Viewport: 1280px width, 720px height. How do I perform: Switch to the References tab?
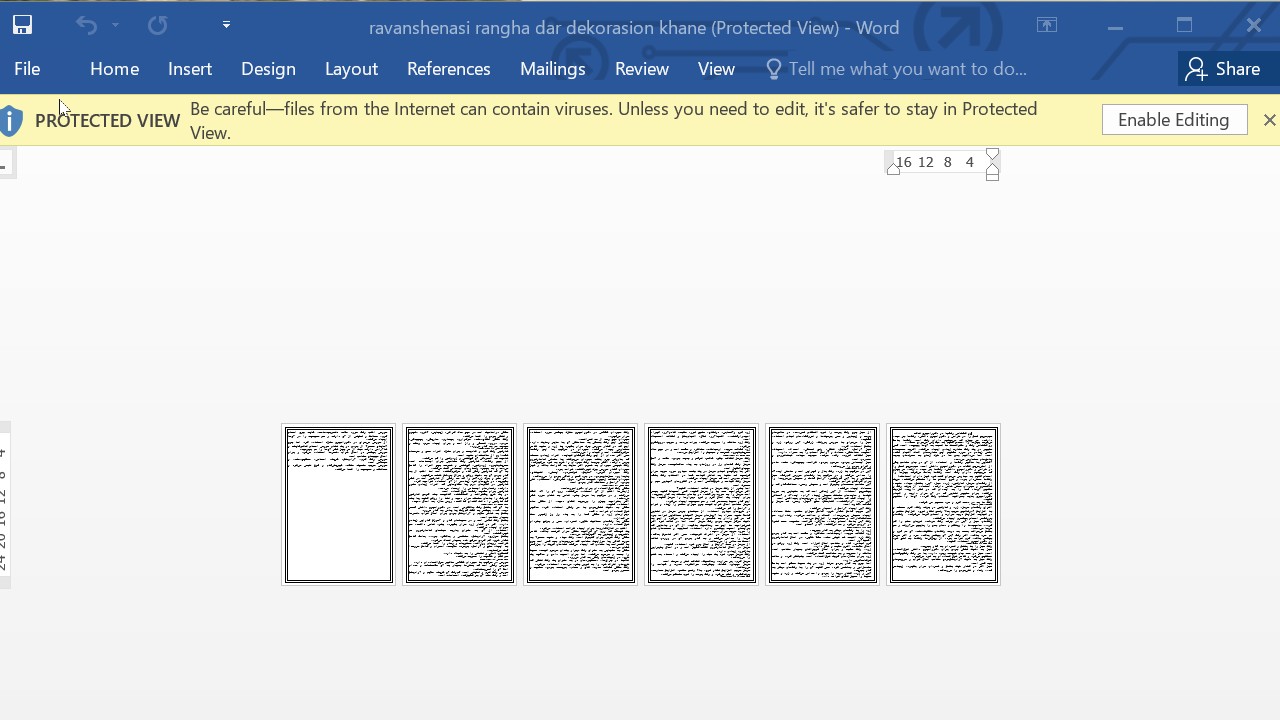(x=448, y=69)
